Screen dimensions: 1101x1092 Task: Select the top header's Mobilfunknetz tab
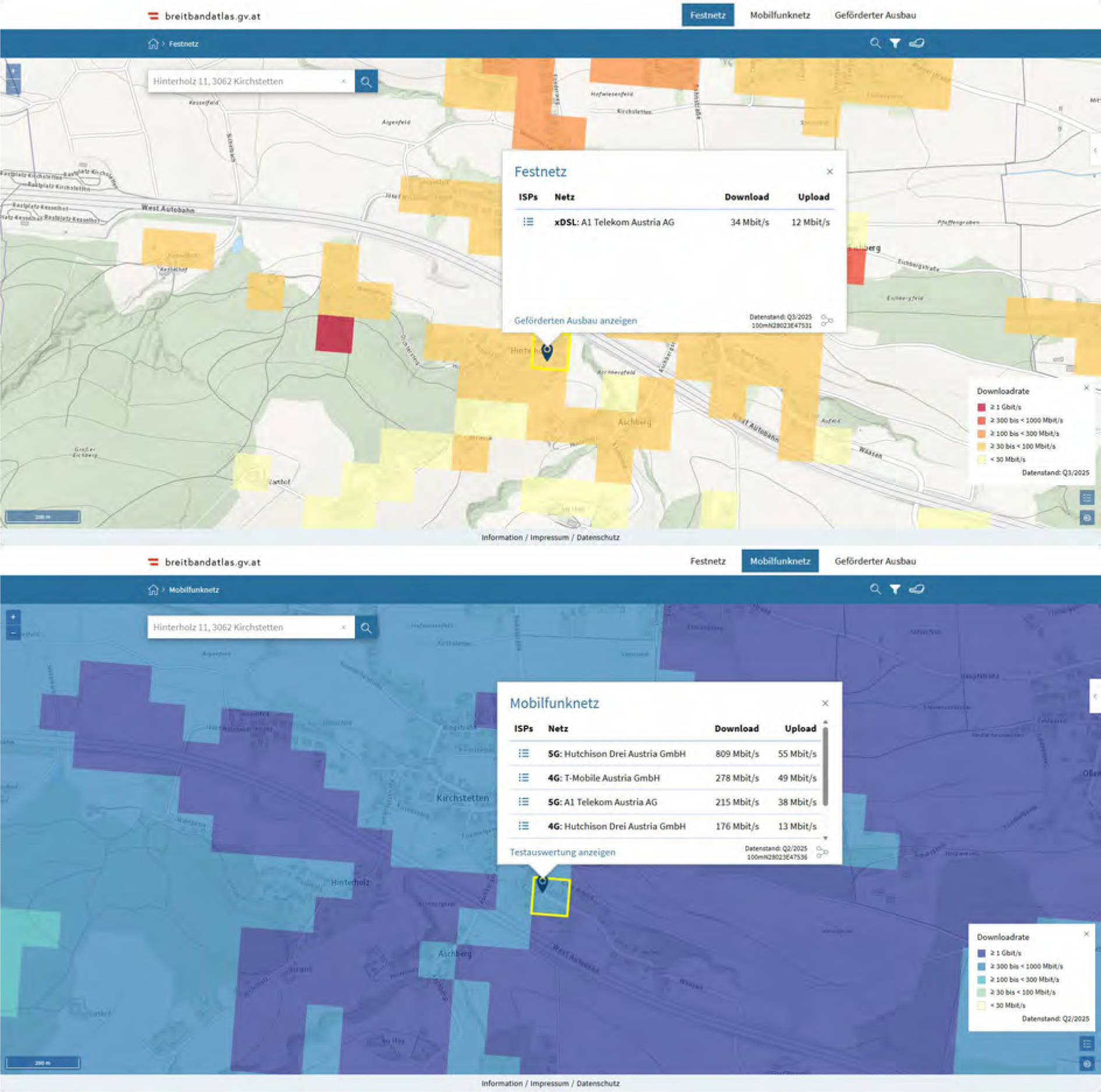(x=779, y=15)
